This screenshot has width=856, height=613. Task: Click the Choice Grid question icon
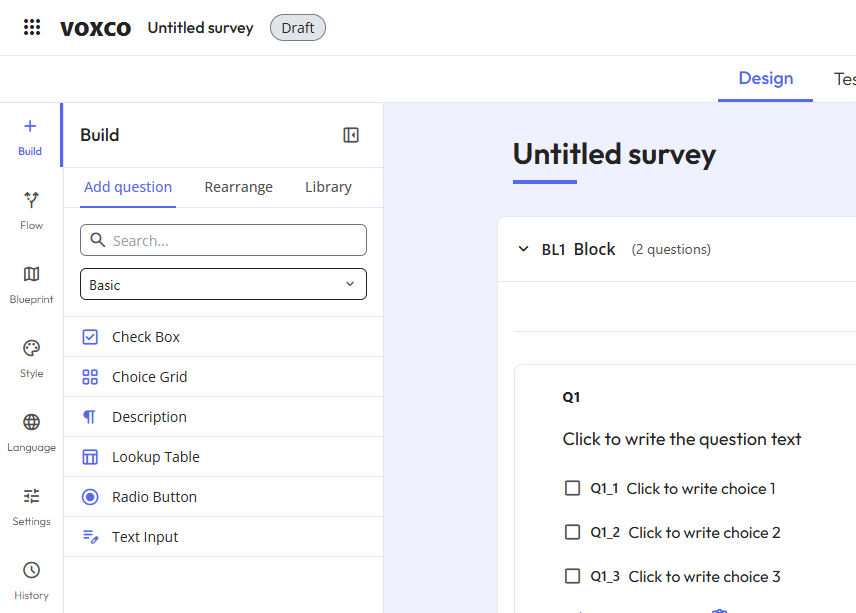90,377
